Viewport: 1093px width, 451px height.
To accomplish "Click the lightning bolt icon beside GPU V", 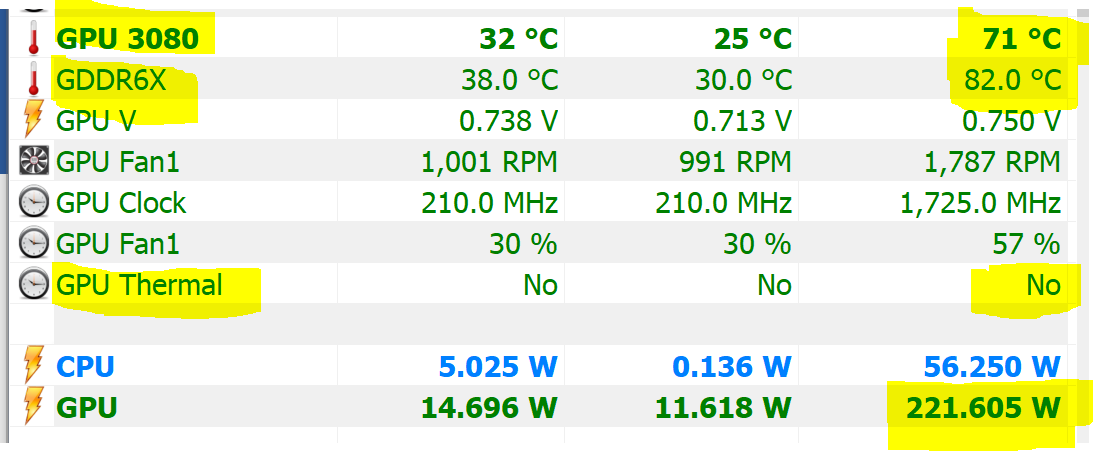I will point(33,120).
